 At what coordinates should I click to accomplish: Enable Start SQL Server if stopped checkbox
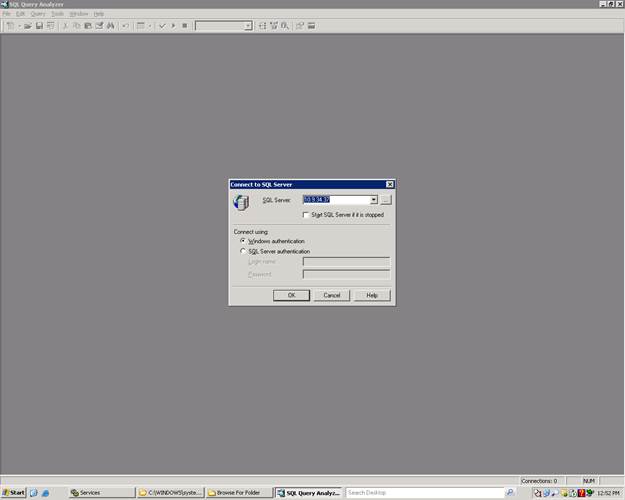point(306,215)
